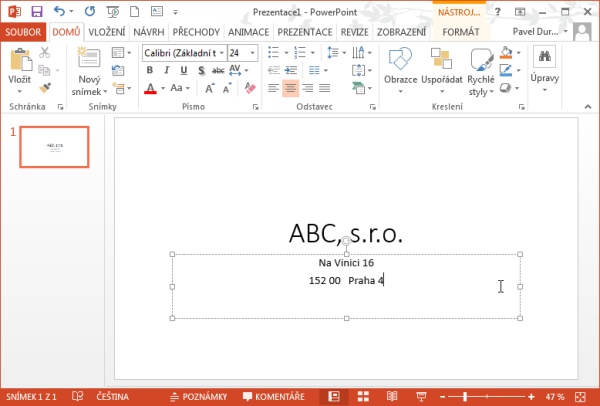The height and width of the screenshot is (406, 600).
Task: Open character spacing AV dropdown
Action: [x=238, y=70]
